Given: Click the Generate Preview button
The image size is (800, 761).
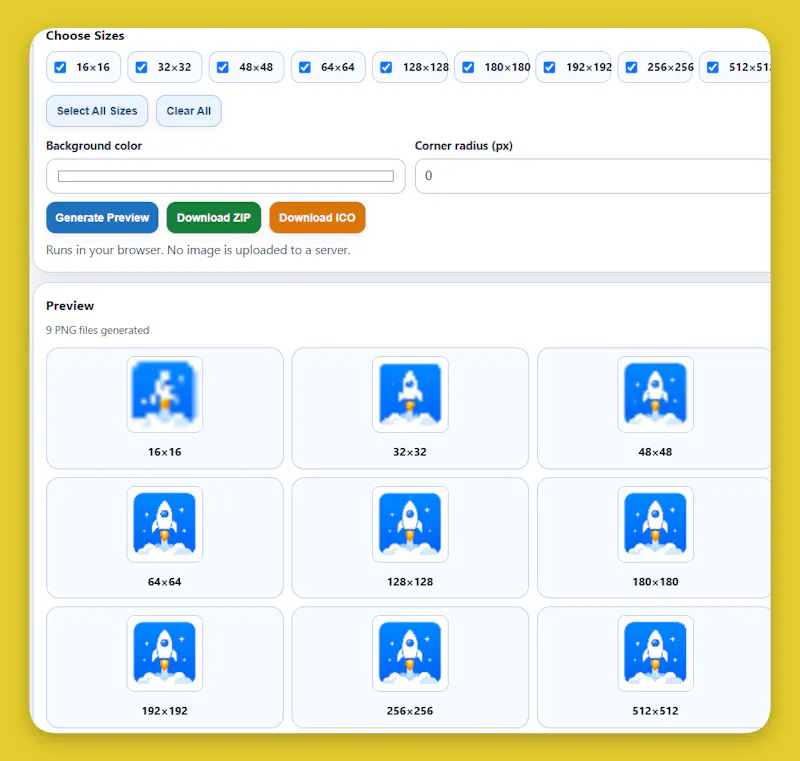Looking at the screenshot, I should click(x=102, y=218).
